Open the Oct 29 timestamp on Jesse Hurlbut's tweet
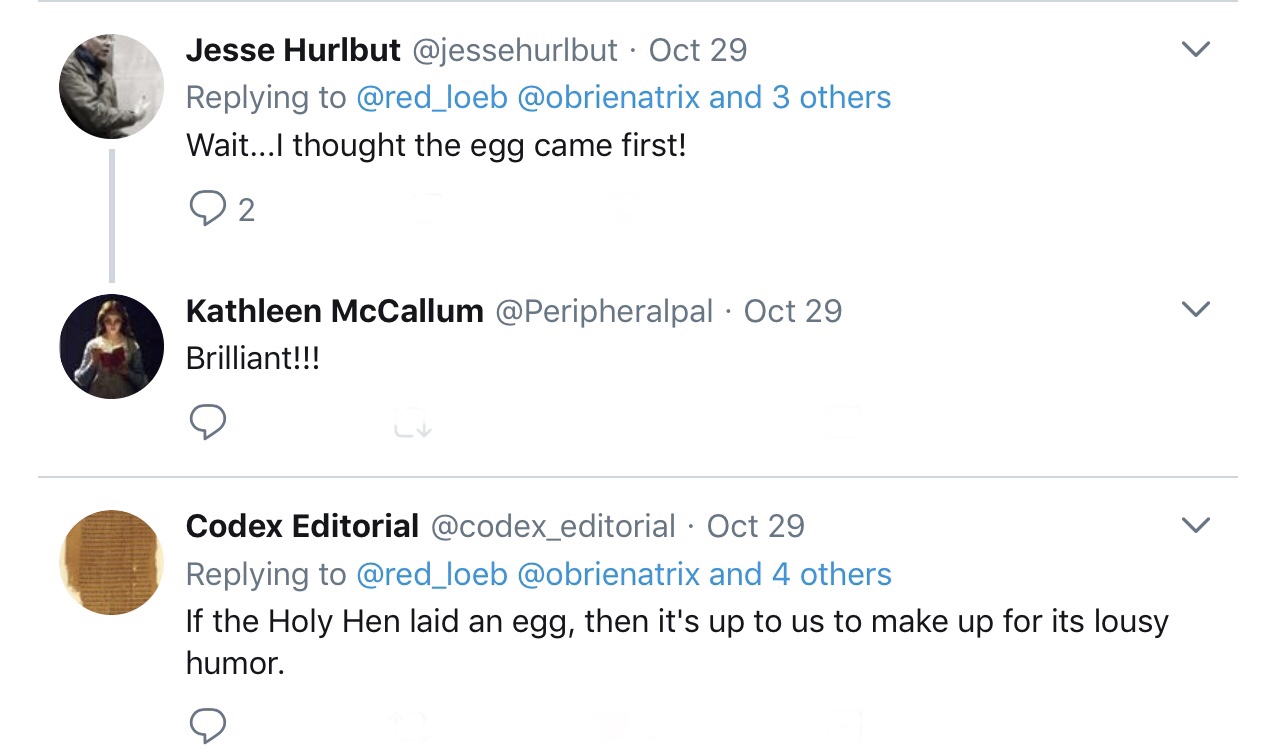Screen dimensions: 1263x754 click(698, 50)
